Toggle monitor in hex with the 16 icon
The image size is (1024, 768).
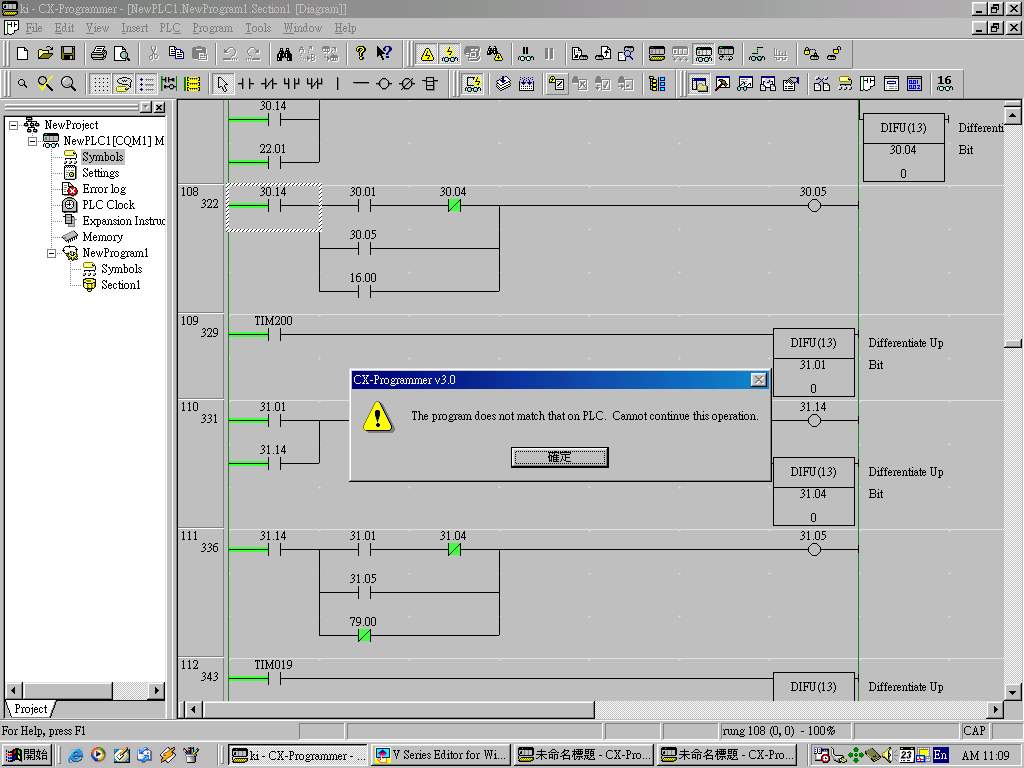944,84
